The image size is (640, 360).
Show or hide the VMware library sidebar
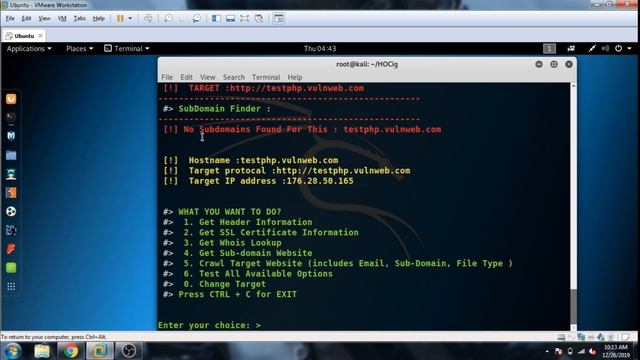(x=216, y=18)
